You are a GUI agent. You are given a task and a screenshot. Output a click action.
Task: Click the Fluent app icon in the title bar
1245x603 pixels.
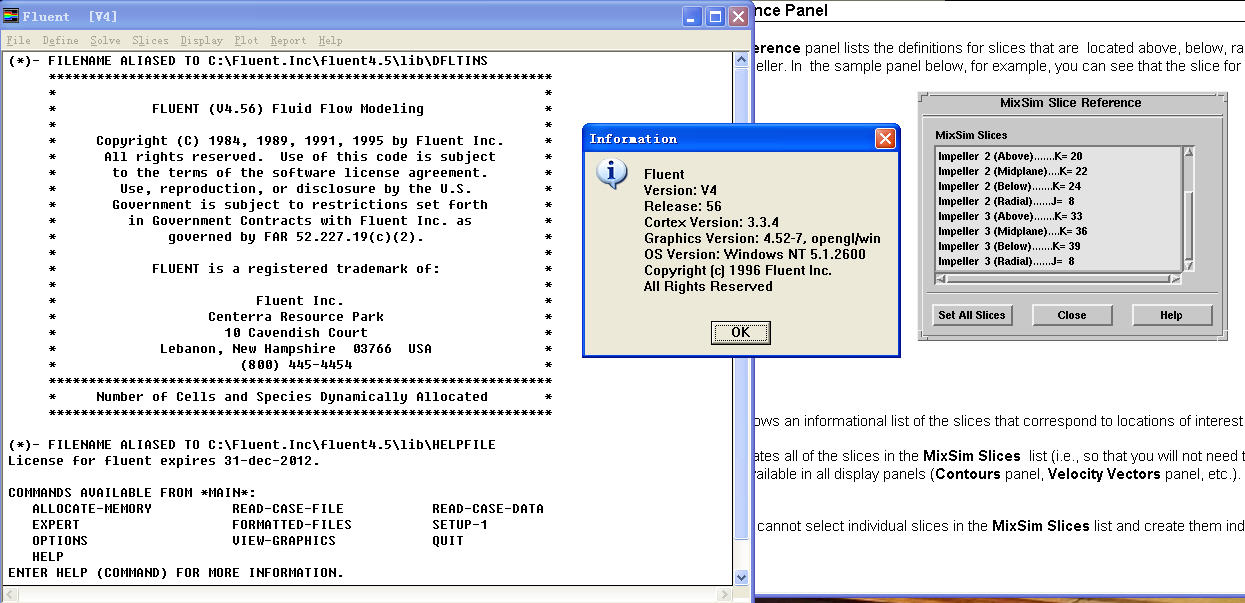[x=12, y=16]
